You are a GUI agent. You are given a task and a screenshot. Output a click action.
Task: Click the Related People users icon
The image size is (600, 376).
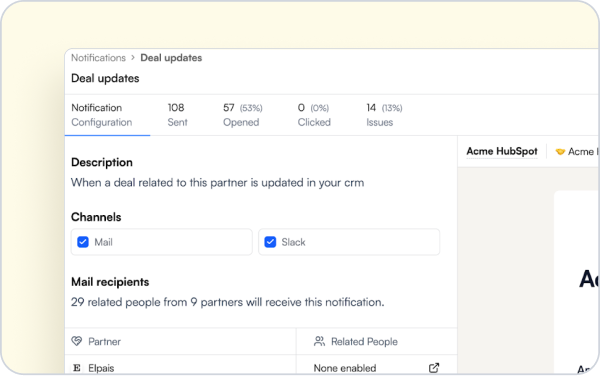point(319,341)
